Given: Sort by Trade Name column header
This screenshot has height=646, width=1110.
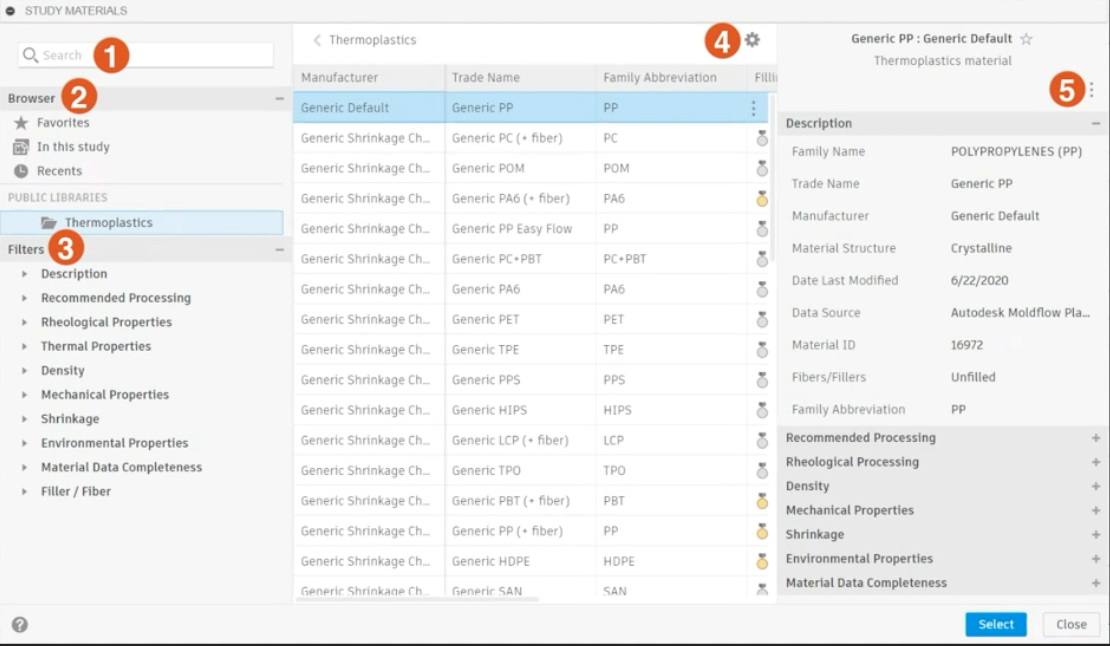Looking at the screenshot, I should click(x=520, y=77).
